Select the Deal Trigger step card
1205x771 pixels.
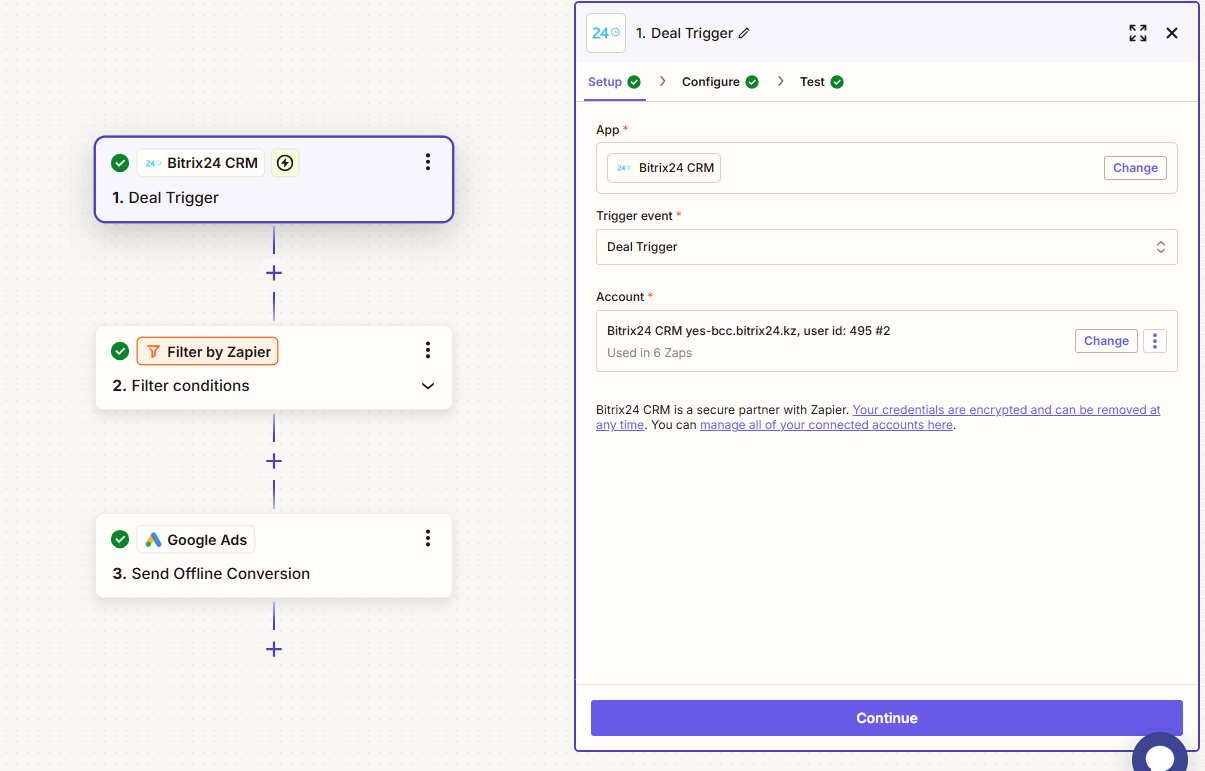click(x=274, y=179)
